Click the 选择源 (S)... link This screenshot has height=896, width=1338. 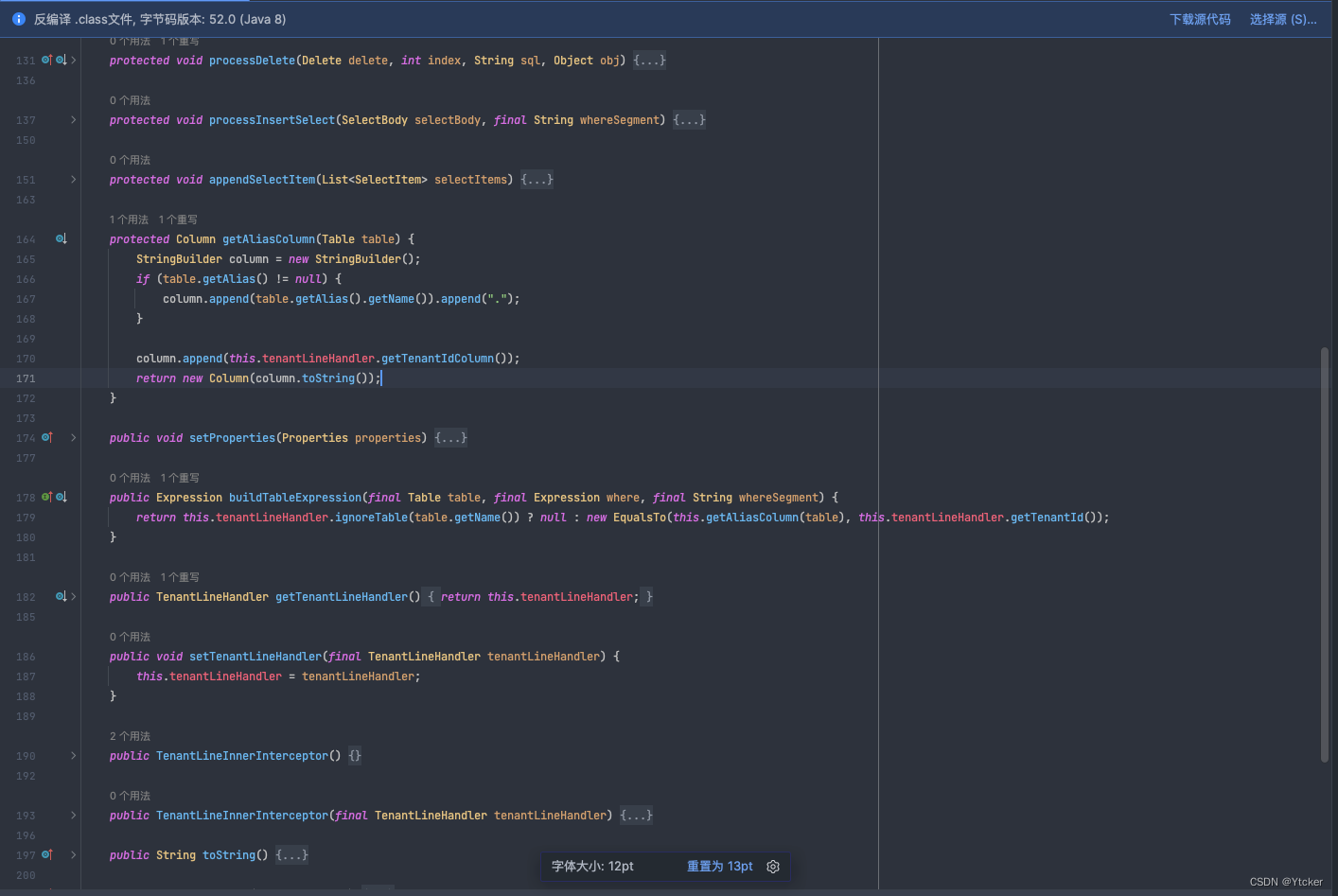(1283, 19)
